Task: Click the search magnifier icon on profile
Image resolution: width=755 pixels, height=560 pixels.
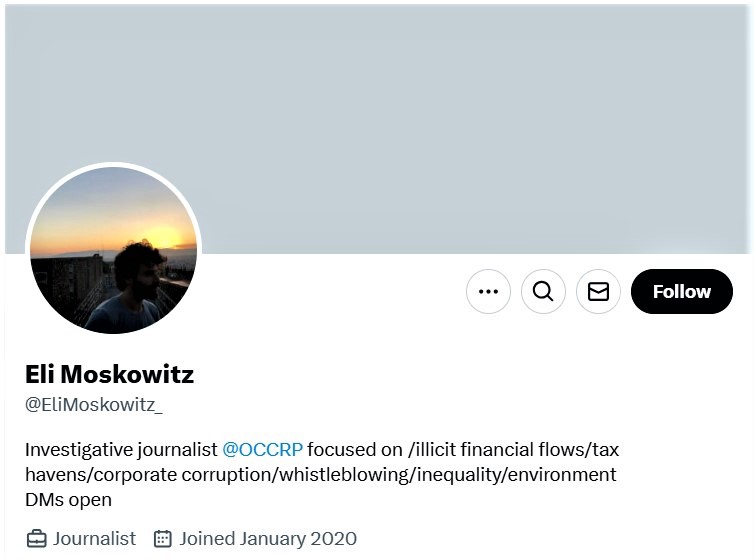Action: coord(543,292)
